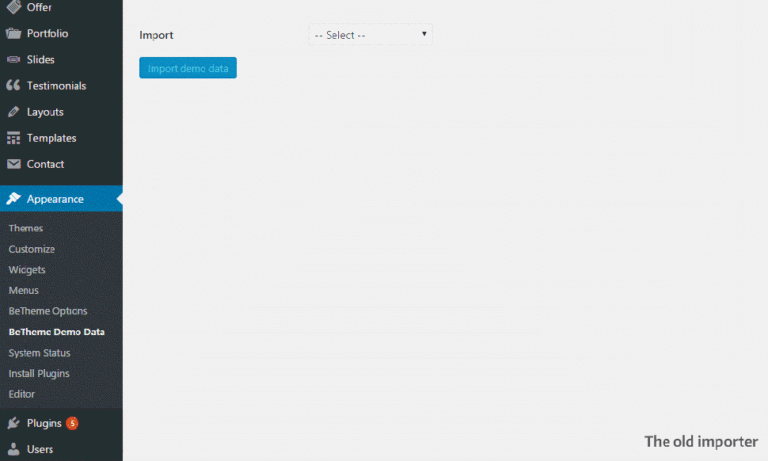Select Menus in Appearance submenu
This screenshot has width=768, height=461.
click(24, 290)
